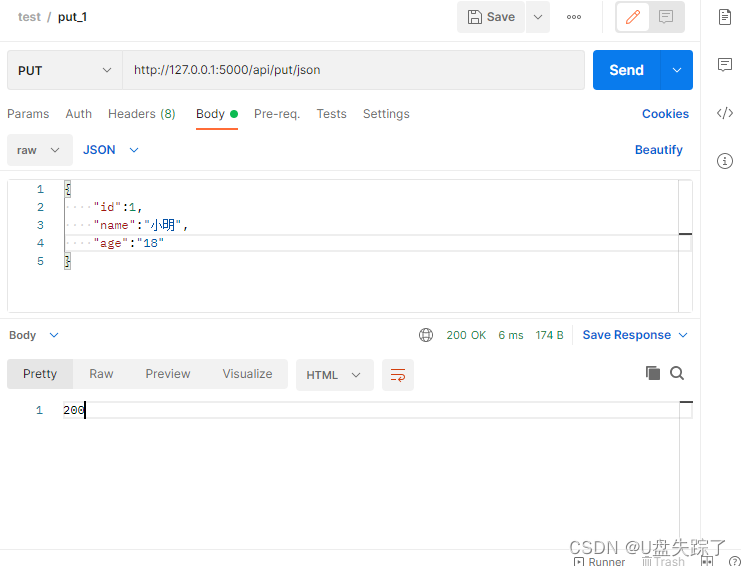
Task: Select the Preview response view
Action: coord(168,374)
